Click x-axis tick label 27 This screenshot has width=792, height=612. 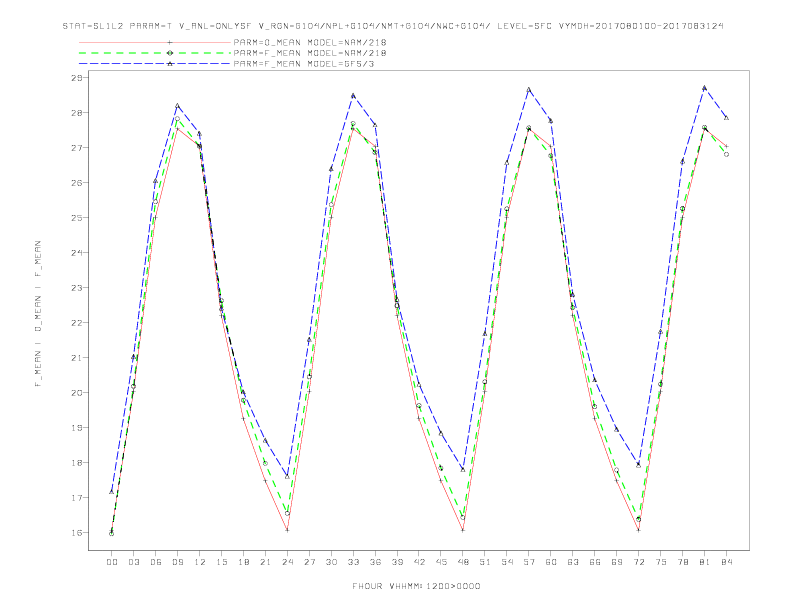coord(309,562)
